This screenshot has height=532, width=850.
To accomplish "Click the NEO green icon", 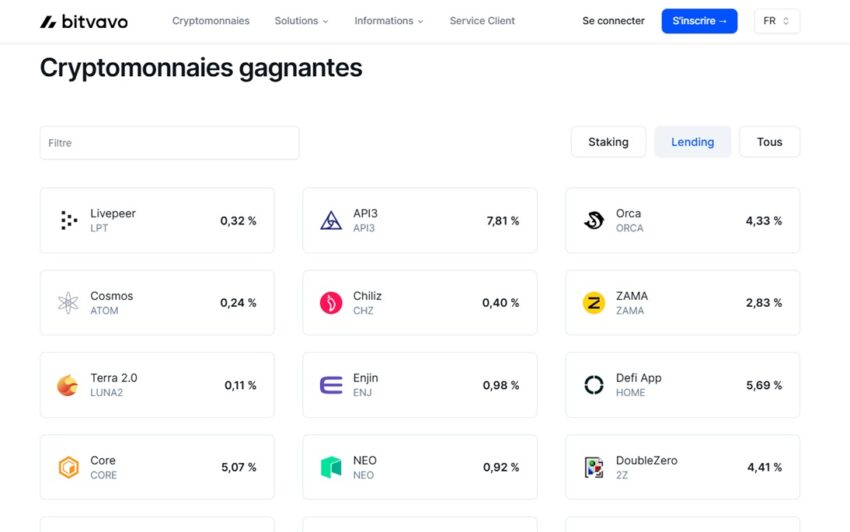I will pos(331,467).
